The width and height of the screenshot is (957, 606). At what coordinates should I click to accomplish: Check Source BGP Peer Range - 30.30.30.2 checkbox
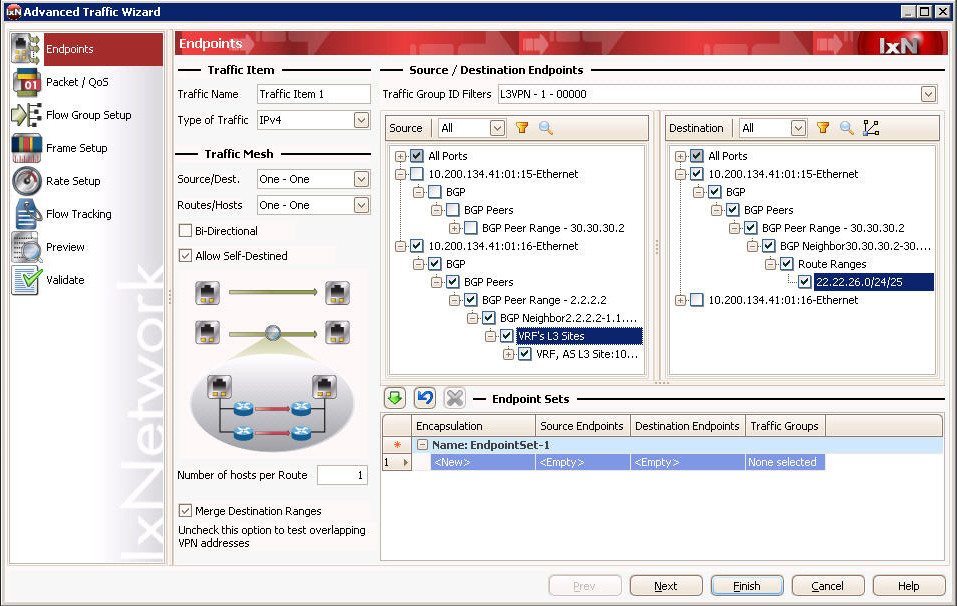471,228
